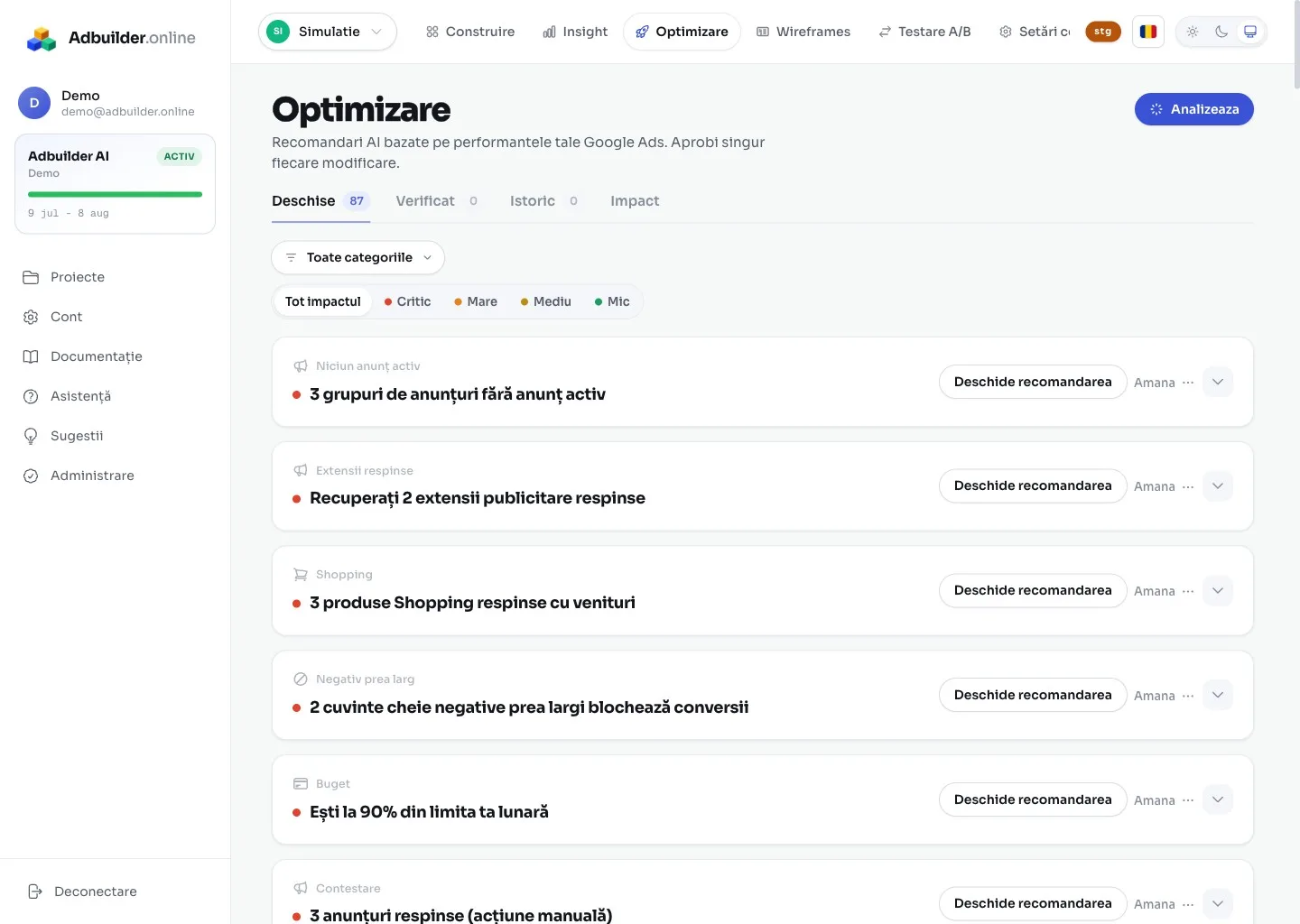Expand '3 anunțuri respinse' card chevron
Viewport: 1300px width, 924px height.
pyautogui.click(x=1218, y=903)
